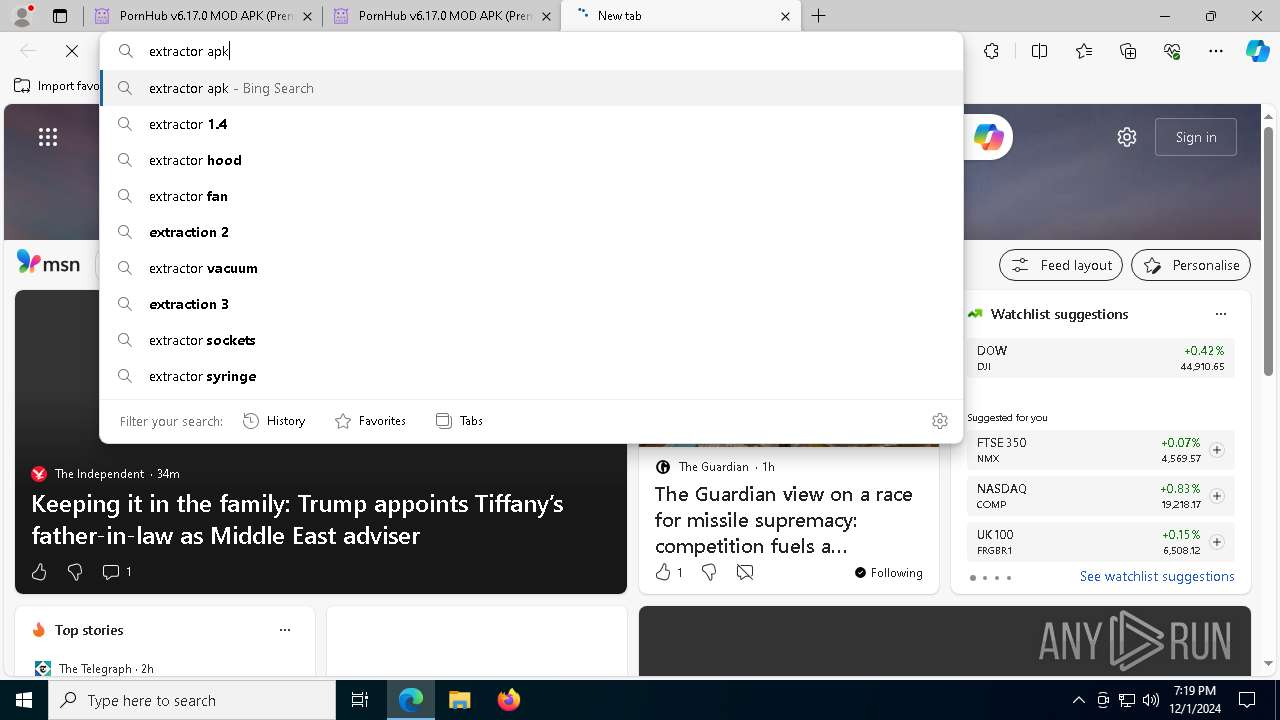
Task: Open Edge Settings and more menu
Action: click(1216, 51)
